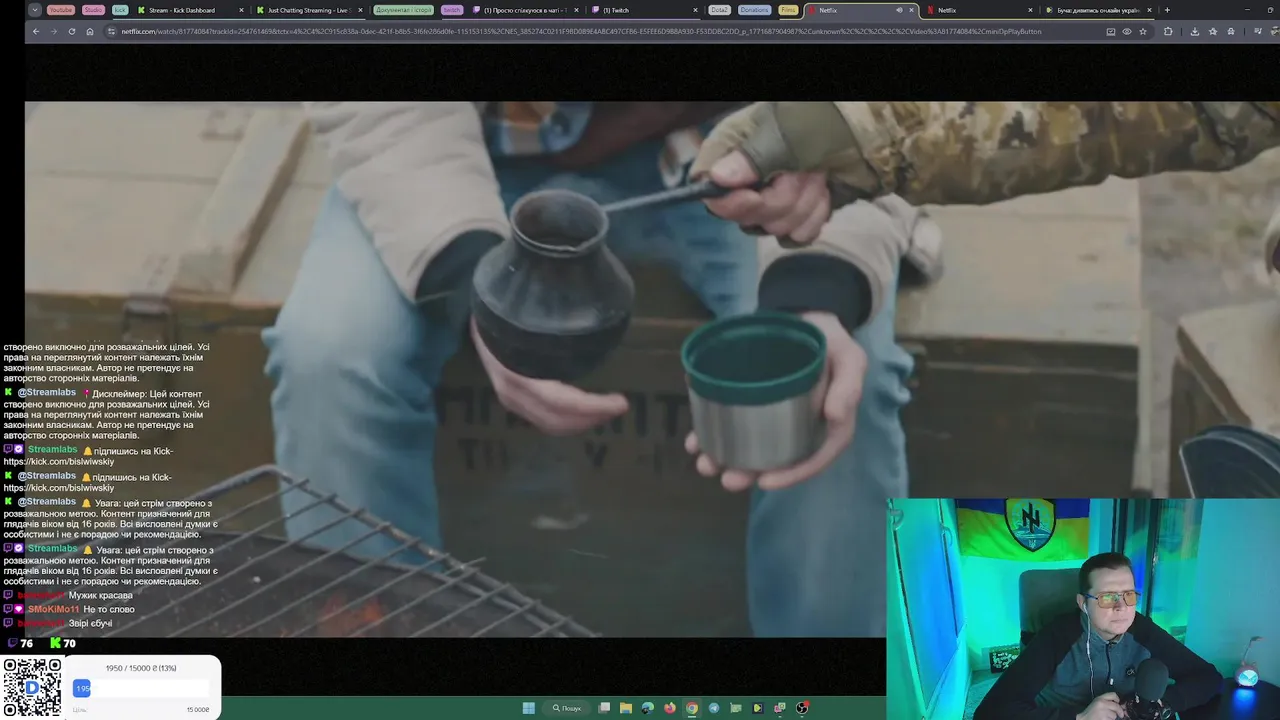Click the donation goal progress bar
Screen dimensions: 1280x720
[x=140, y=688]
